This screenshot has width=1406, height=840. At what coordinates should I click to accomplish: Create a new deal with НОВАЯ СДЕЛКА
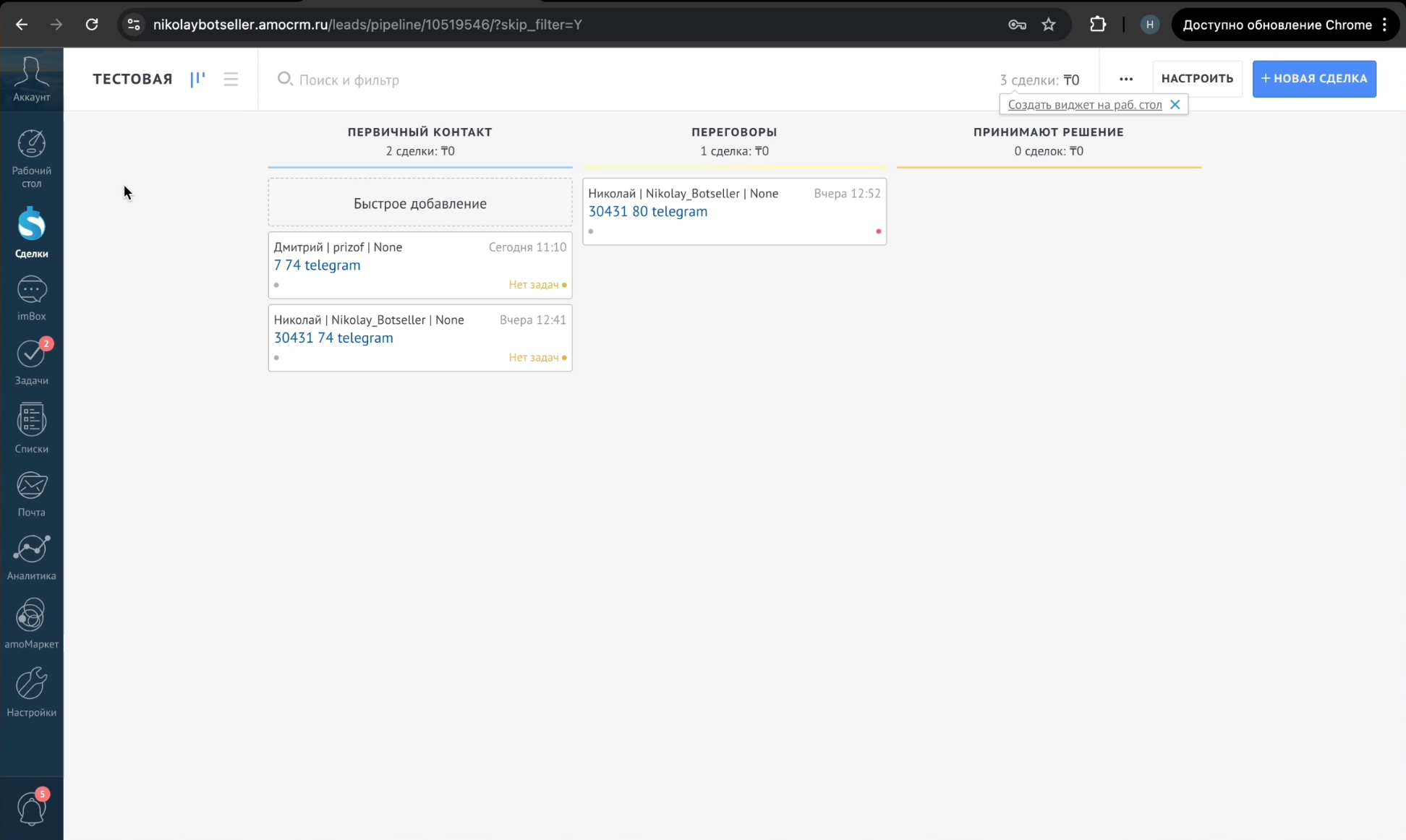pos(1313,78)
